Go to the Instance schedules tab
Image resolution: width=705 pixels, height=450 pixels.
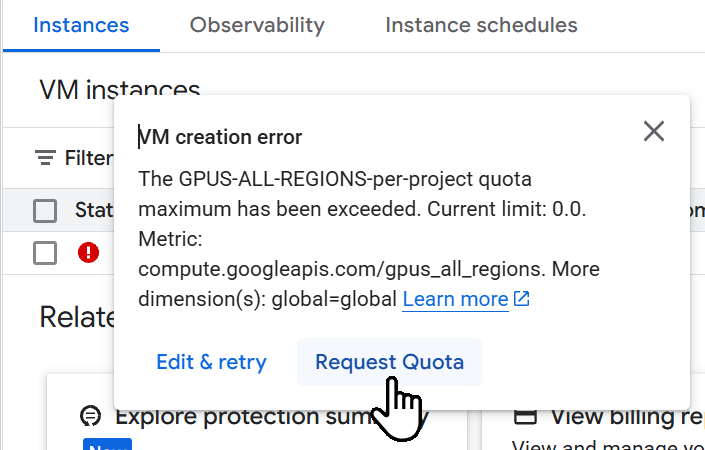(x=481, y=25)
